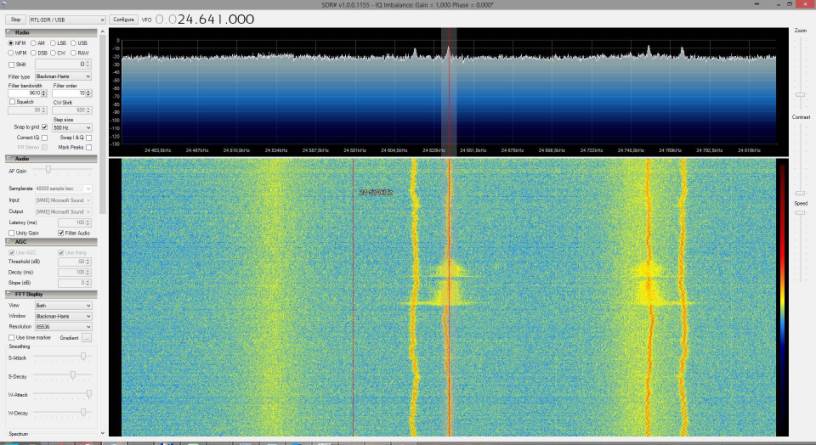Open the RTL-SDR / USB source dropdown
816x445 pixels.
[x=67, y=20]
